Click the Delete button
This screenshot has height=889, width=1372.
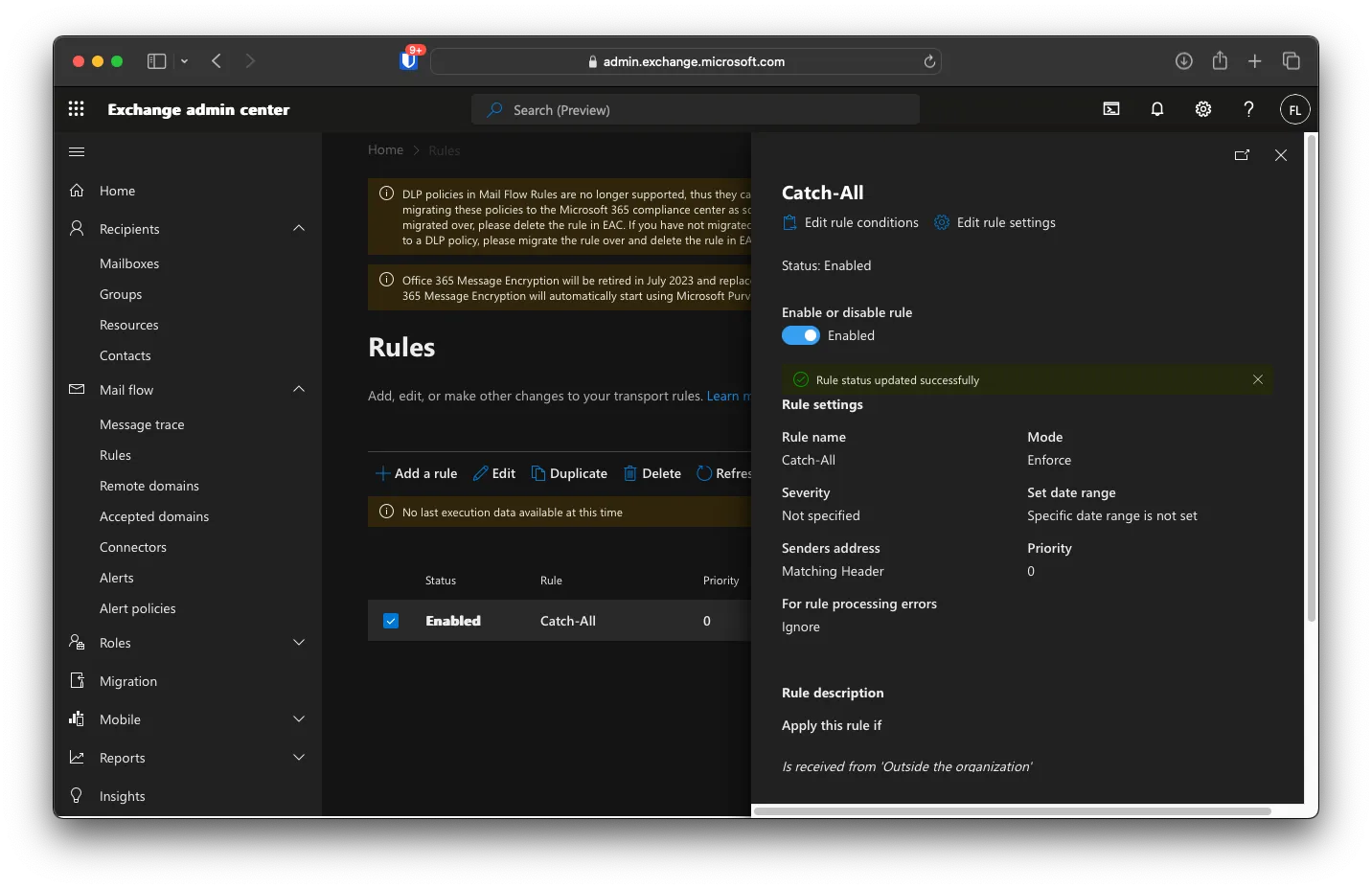(652, 473)
